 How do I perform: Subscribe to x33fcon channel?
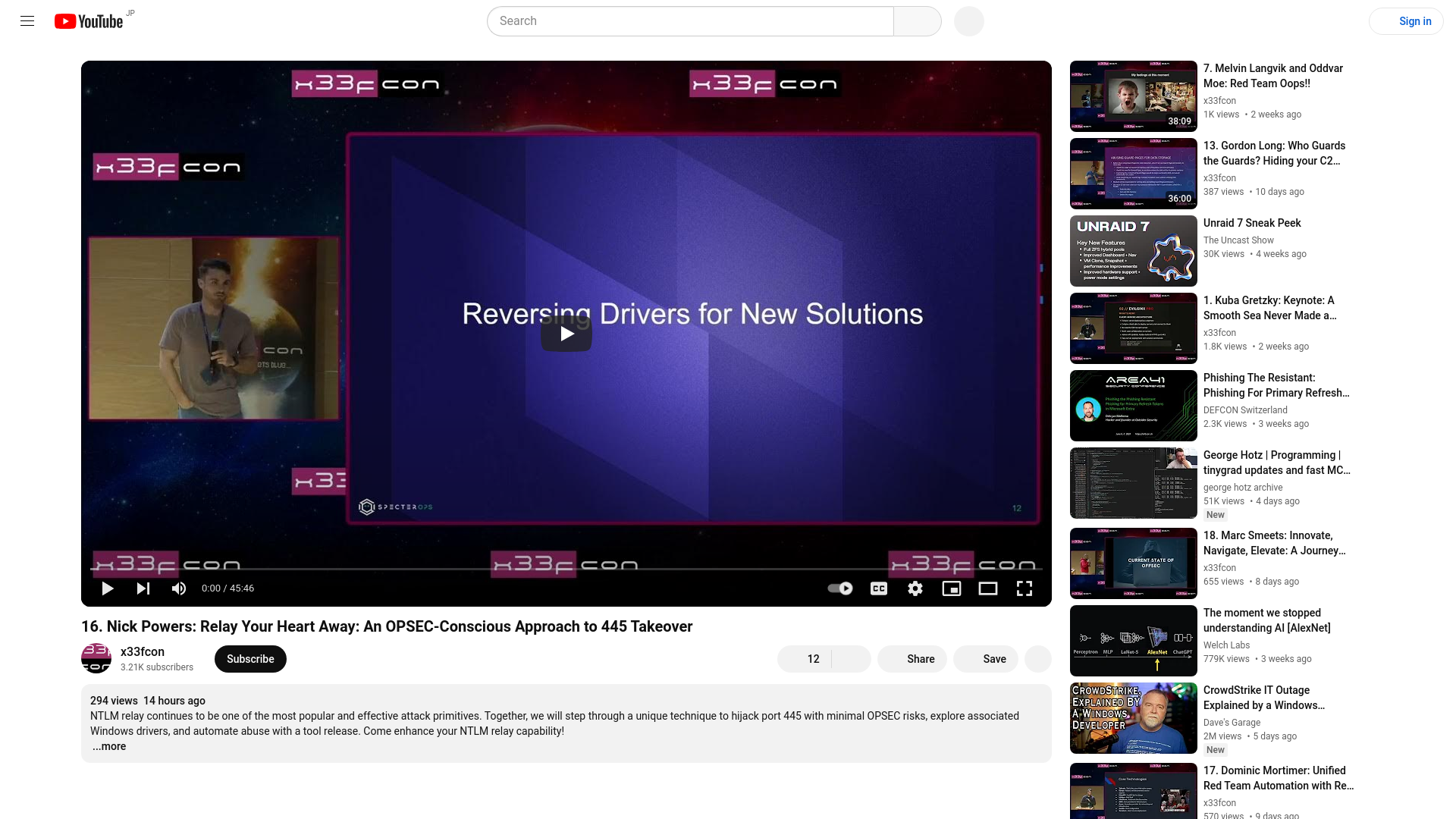click(x=250, y=659)
